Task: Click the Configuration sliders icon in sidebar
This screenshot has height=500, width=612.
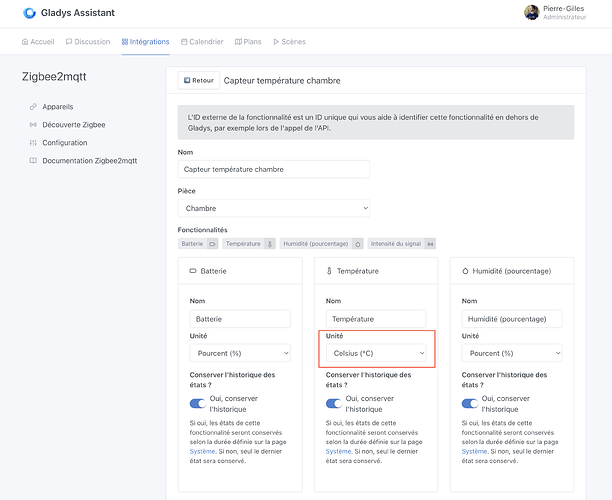Action: [x=33, y=143]
